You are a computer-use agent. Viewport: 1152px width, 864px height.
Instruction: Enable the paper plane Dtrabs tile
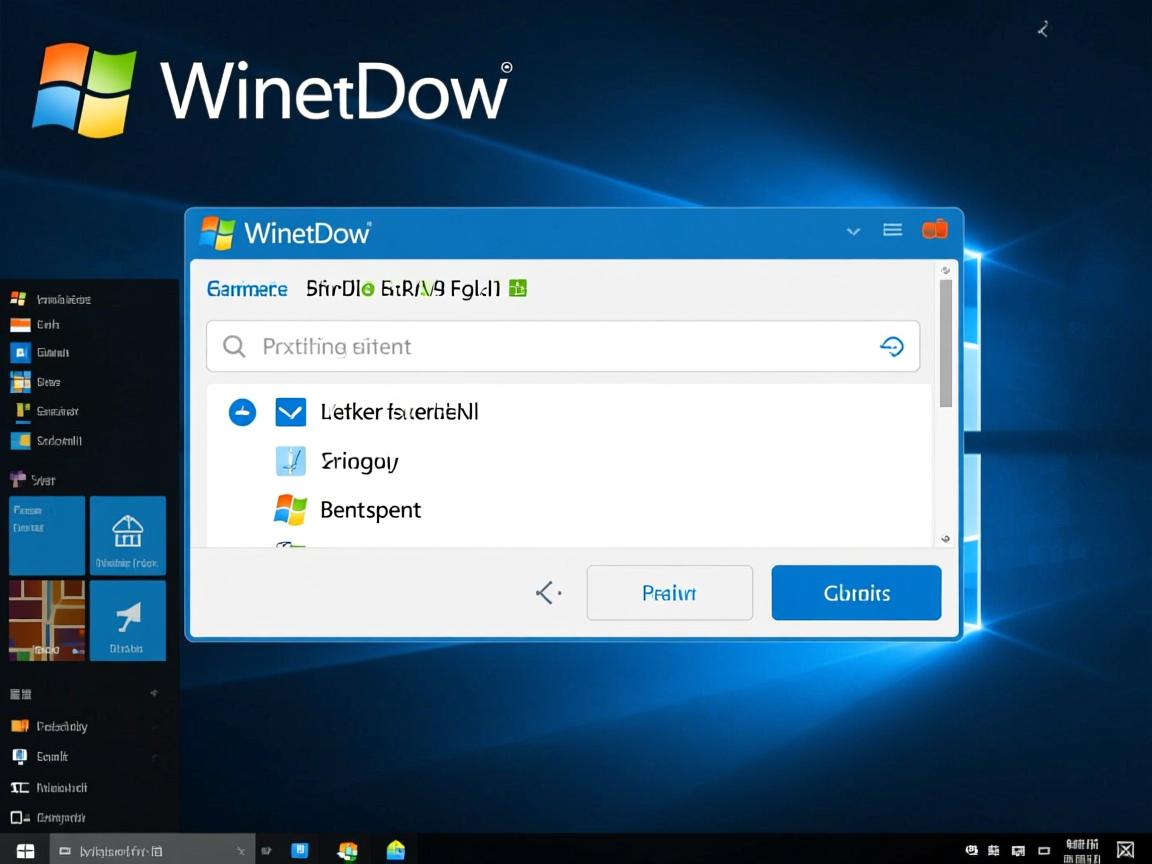tap(127, 620)
